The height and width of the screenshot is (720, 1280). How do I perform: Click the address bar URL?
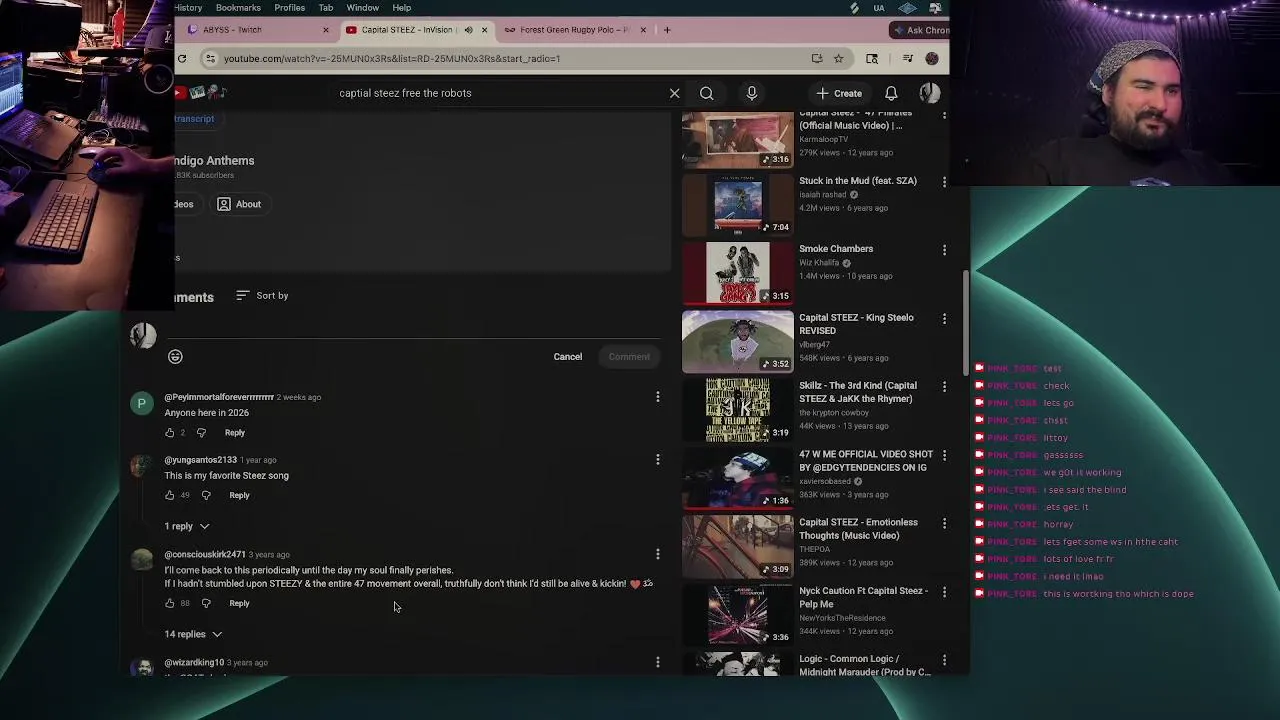392,59
